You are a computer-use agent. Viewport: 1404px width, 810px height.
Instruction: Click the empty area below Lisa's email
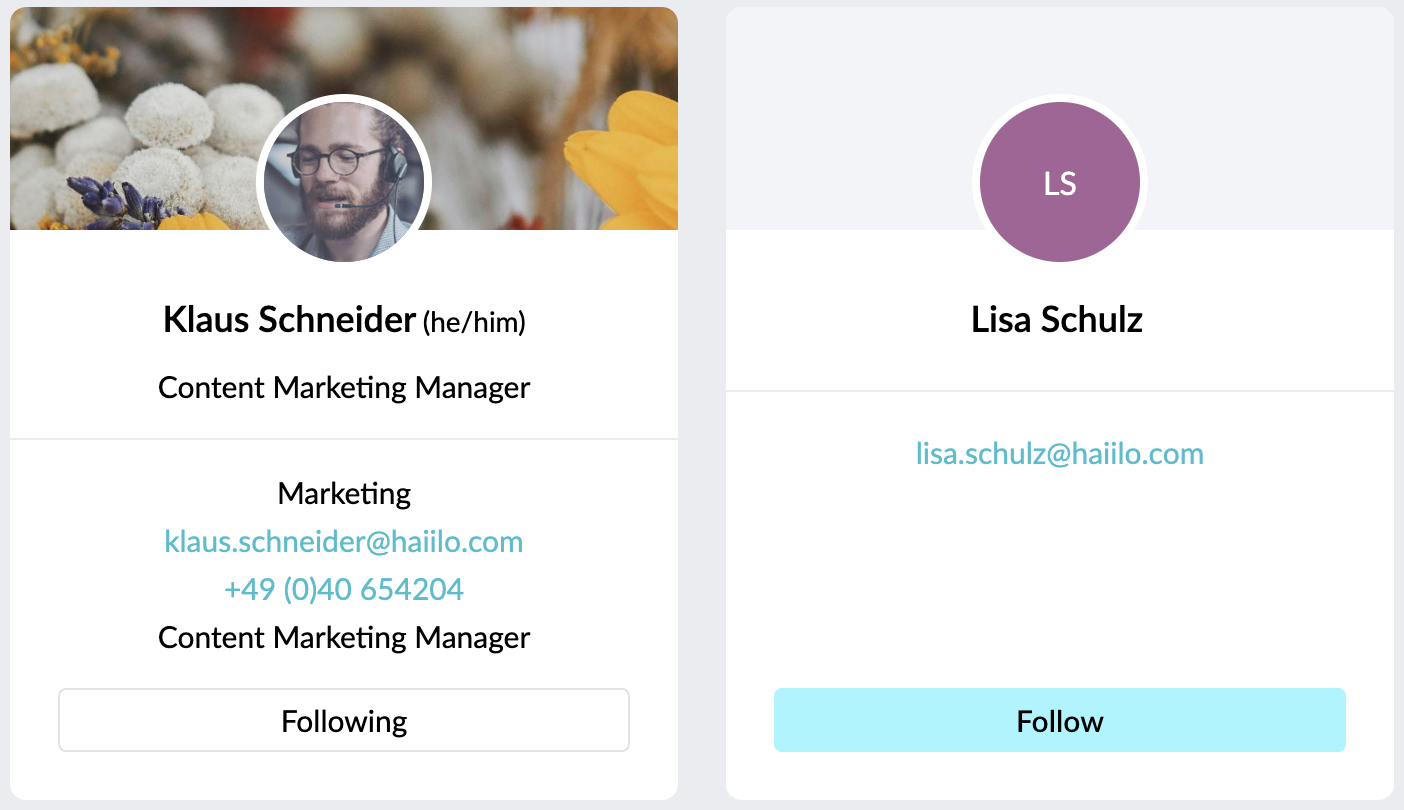[x=1059, y=570]
